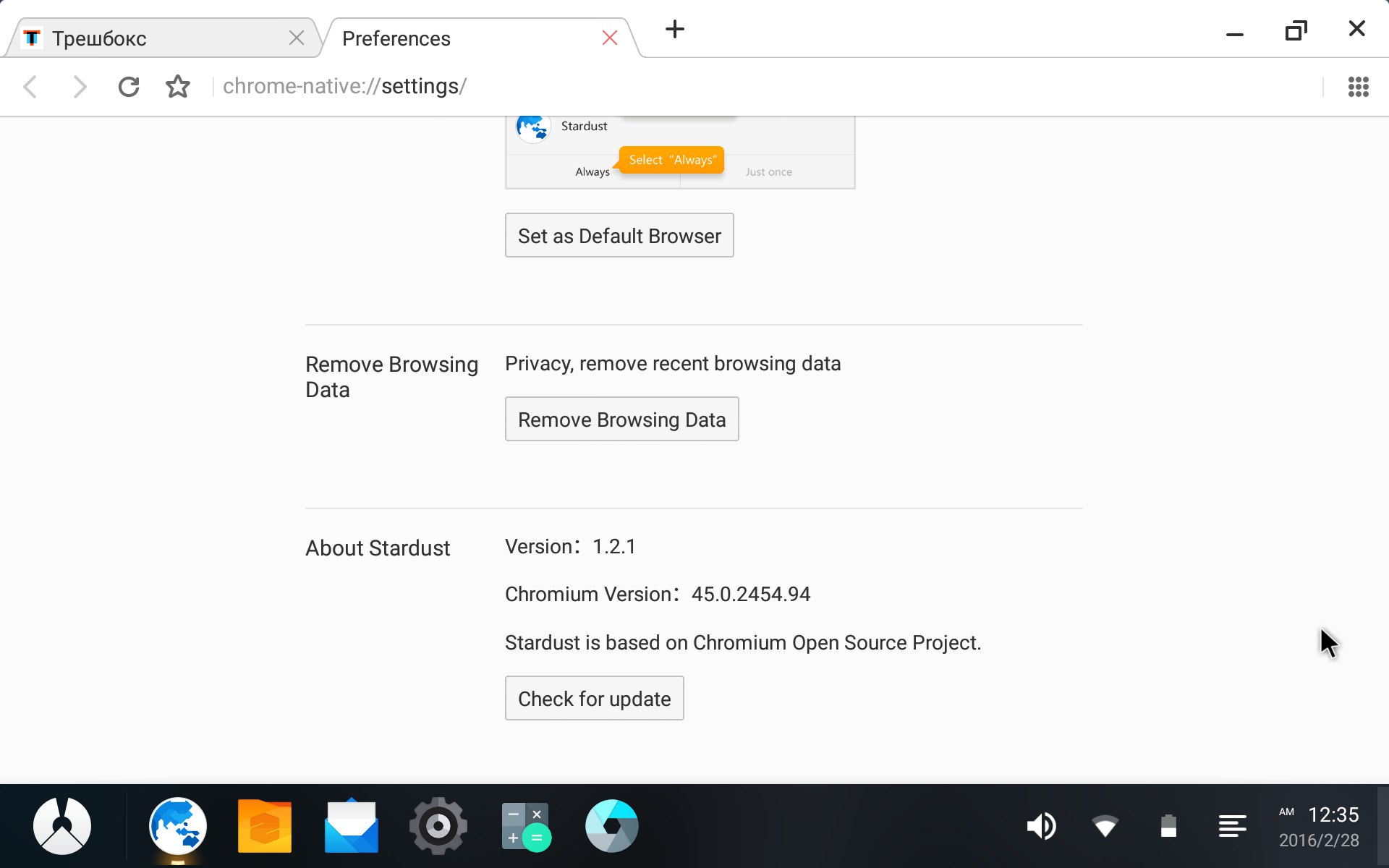The image size is (1389, 868).
Task: Open the apps grid menu icon
Action: pos(1358,87)
